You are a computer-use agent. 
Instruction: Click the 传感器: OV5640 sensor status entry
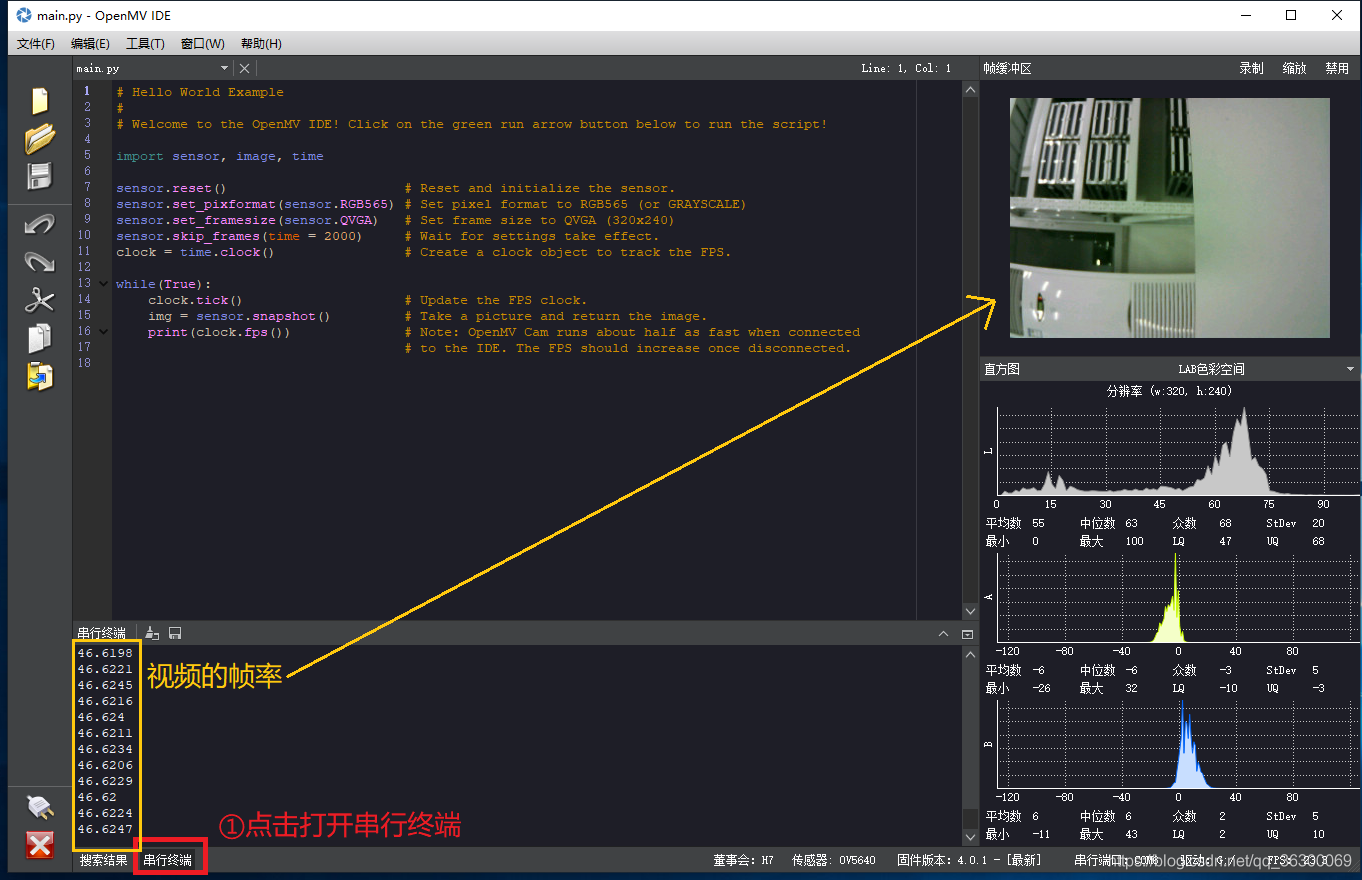click(834, 860)
